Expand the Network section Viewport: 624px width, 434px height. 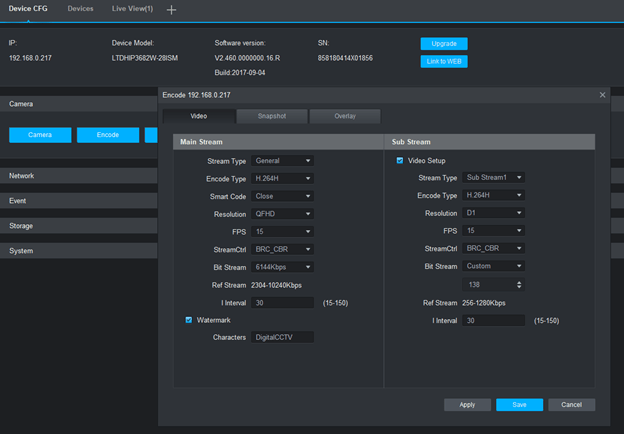tap(22, 176)
